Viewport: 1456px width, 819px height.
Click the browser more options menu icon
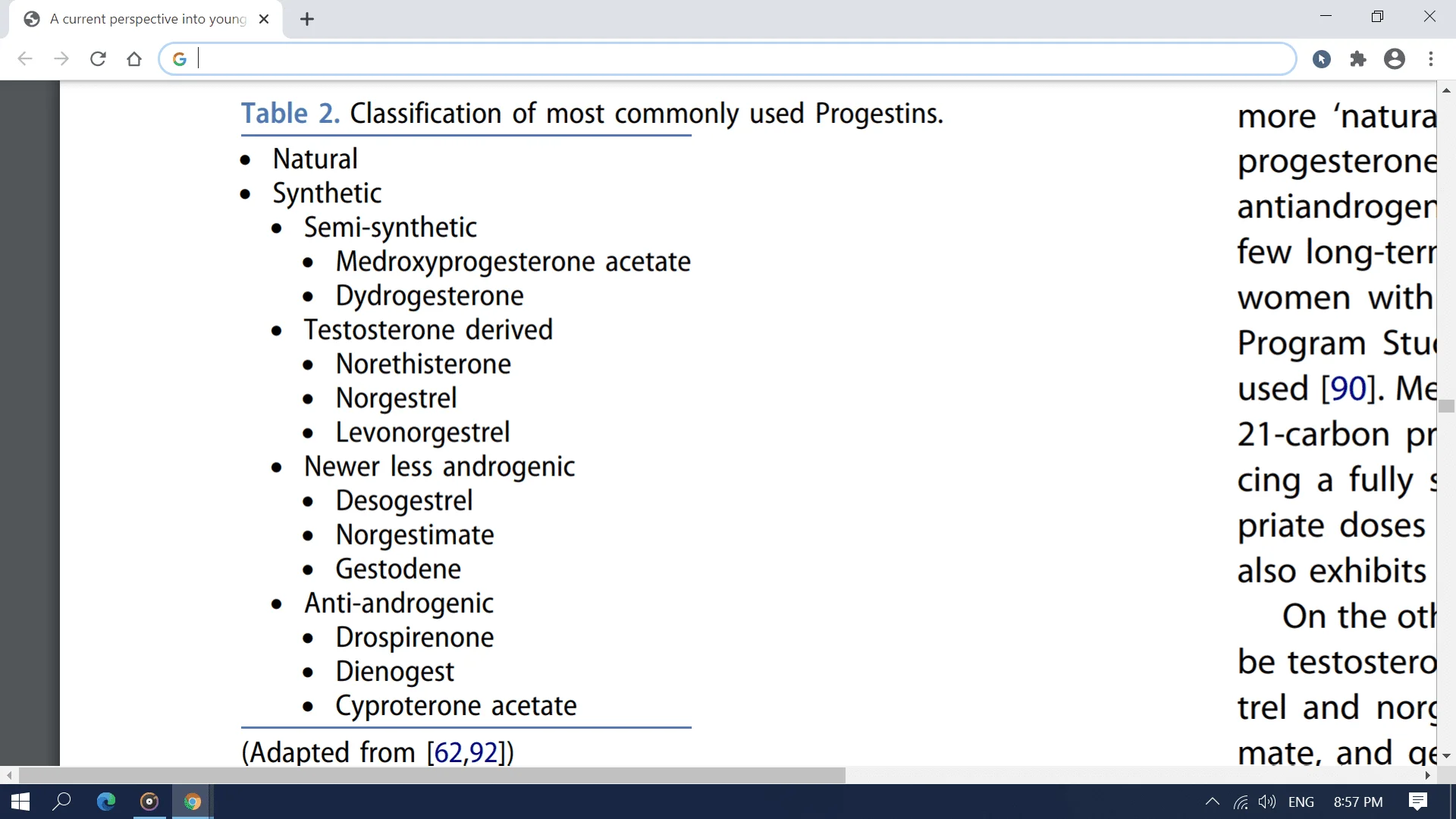1432,59
